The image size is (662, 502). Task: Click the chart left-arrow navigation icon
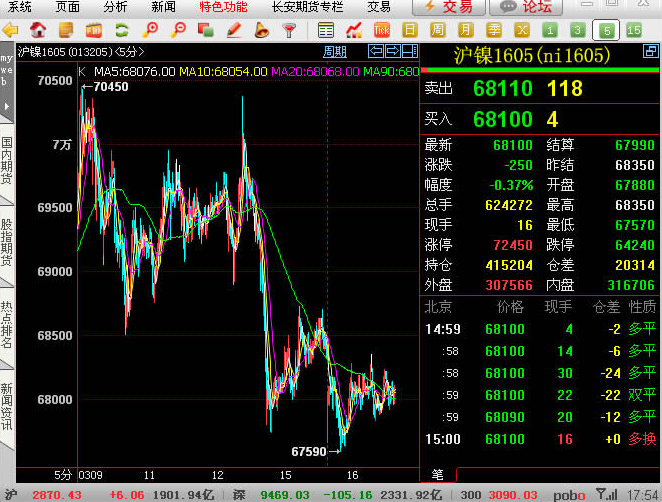[x=376, y=51]
